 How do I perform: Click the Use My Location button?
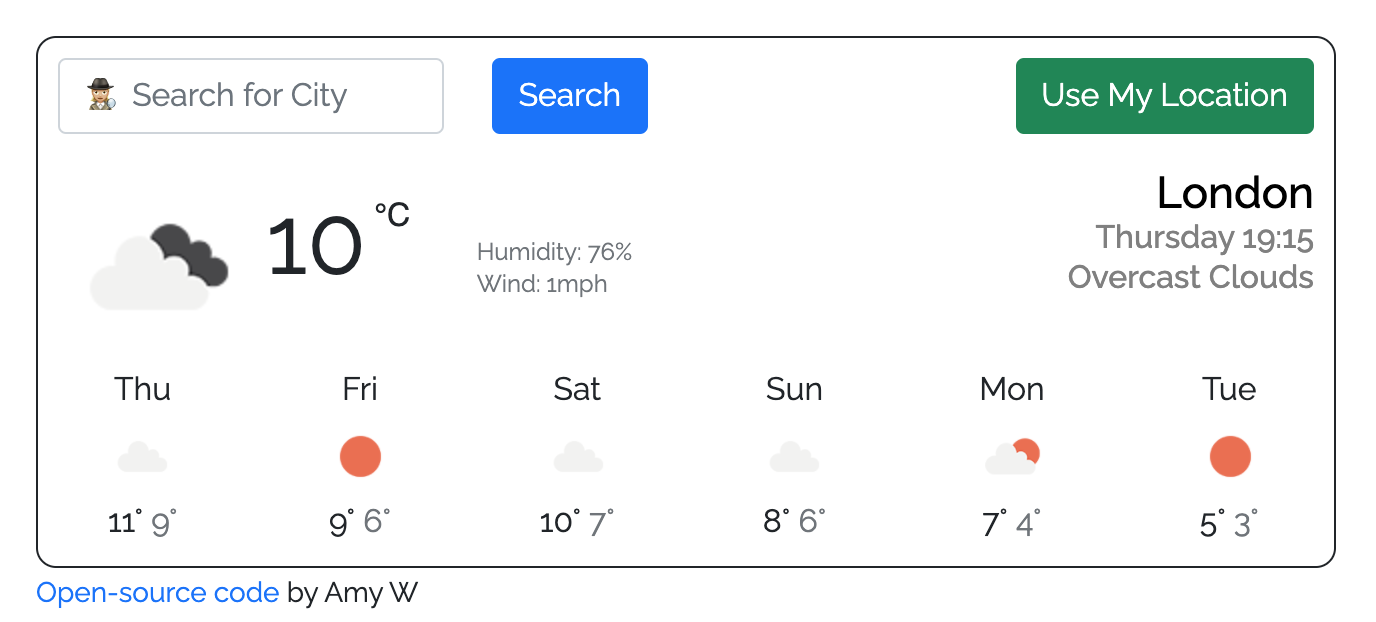pos(1165,96)
